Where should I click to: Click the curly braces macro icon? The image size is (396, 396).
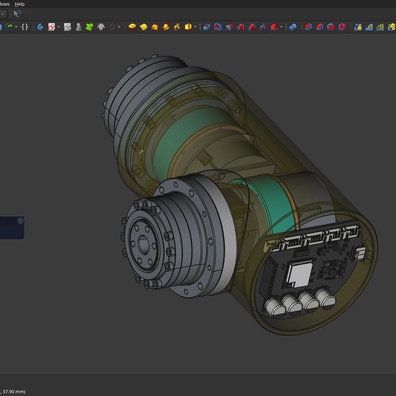coord(25,27)
